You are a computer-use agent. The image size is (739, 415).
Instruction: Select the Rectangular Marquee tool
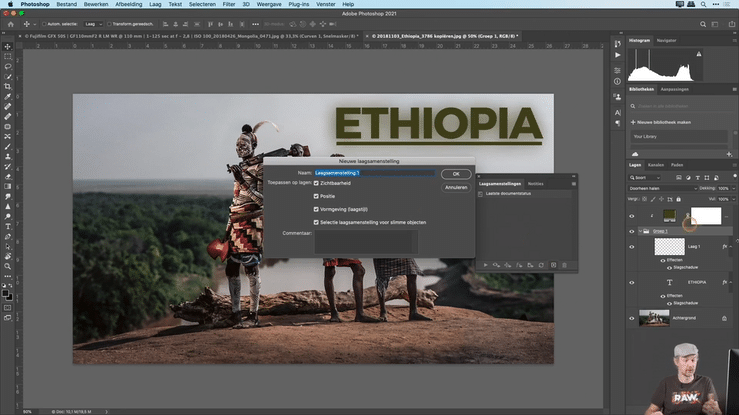click(x=8, y=57)
